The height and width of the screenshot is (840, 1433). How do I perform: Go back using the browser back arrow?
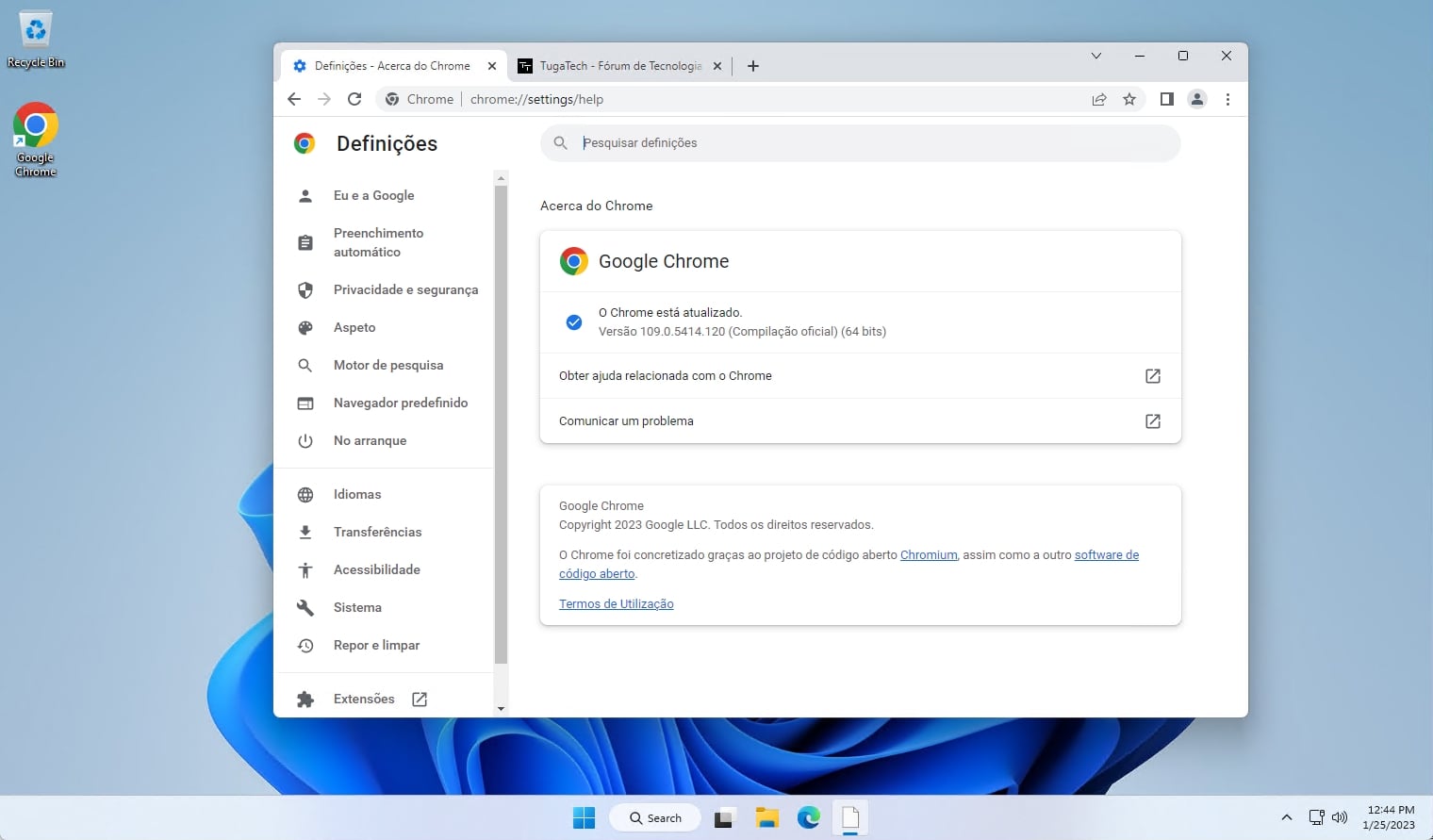[294, 99]
